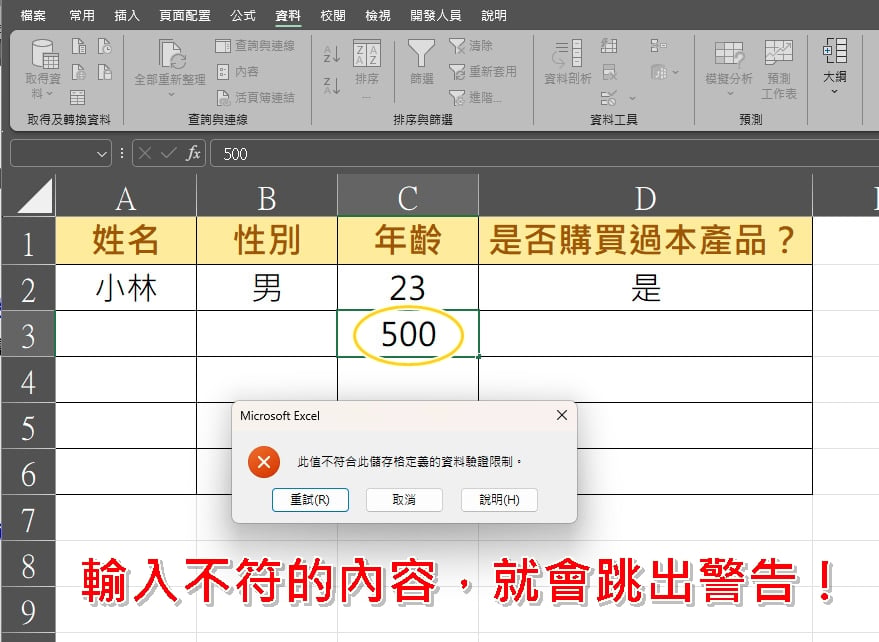879x642 pixels.
Task: Expand the 大綱 outline group
Action: tap(835, 66)
